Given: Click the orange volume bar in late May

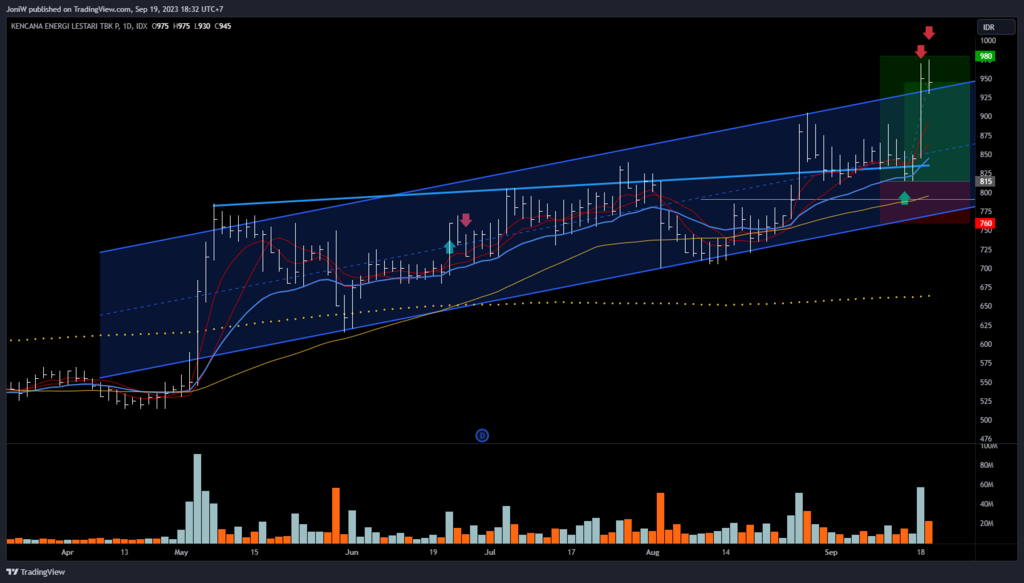Looking at the screenshot, I should coord(336,515).
